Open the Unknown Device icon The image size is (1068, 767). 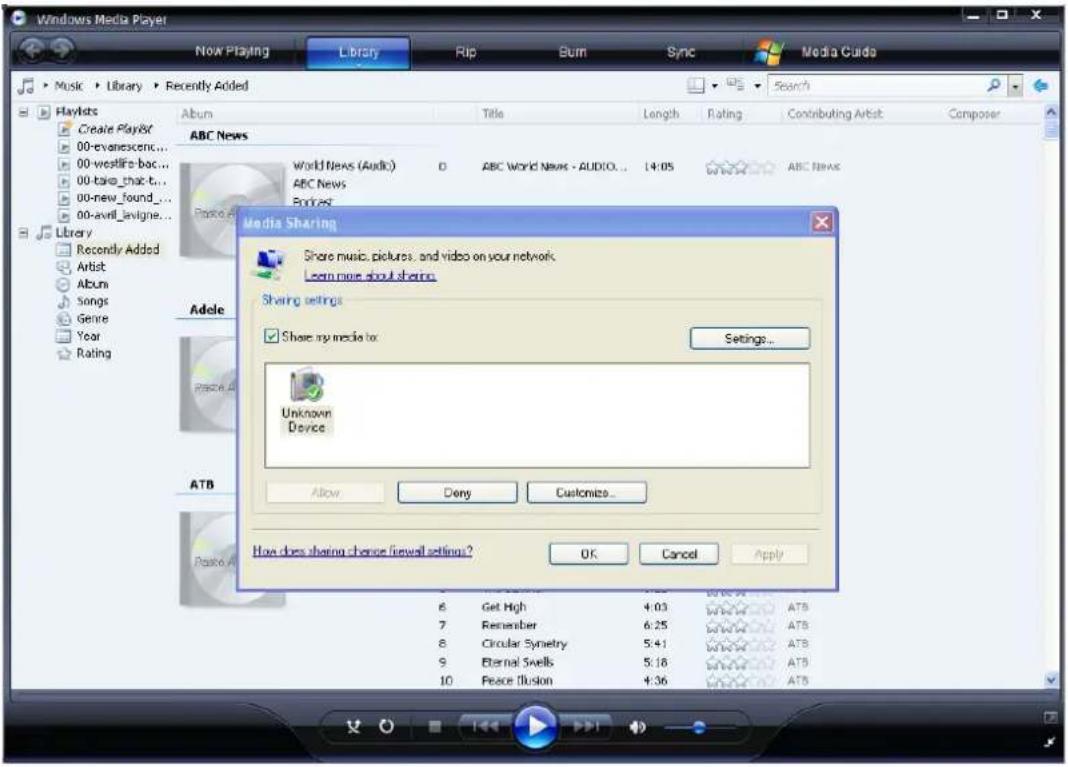307,402
